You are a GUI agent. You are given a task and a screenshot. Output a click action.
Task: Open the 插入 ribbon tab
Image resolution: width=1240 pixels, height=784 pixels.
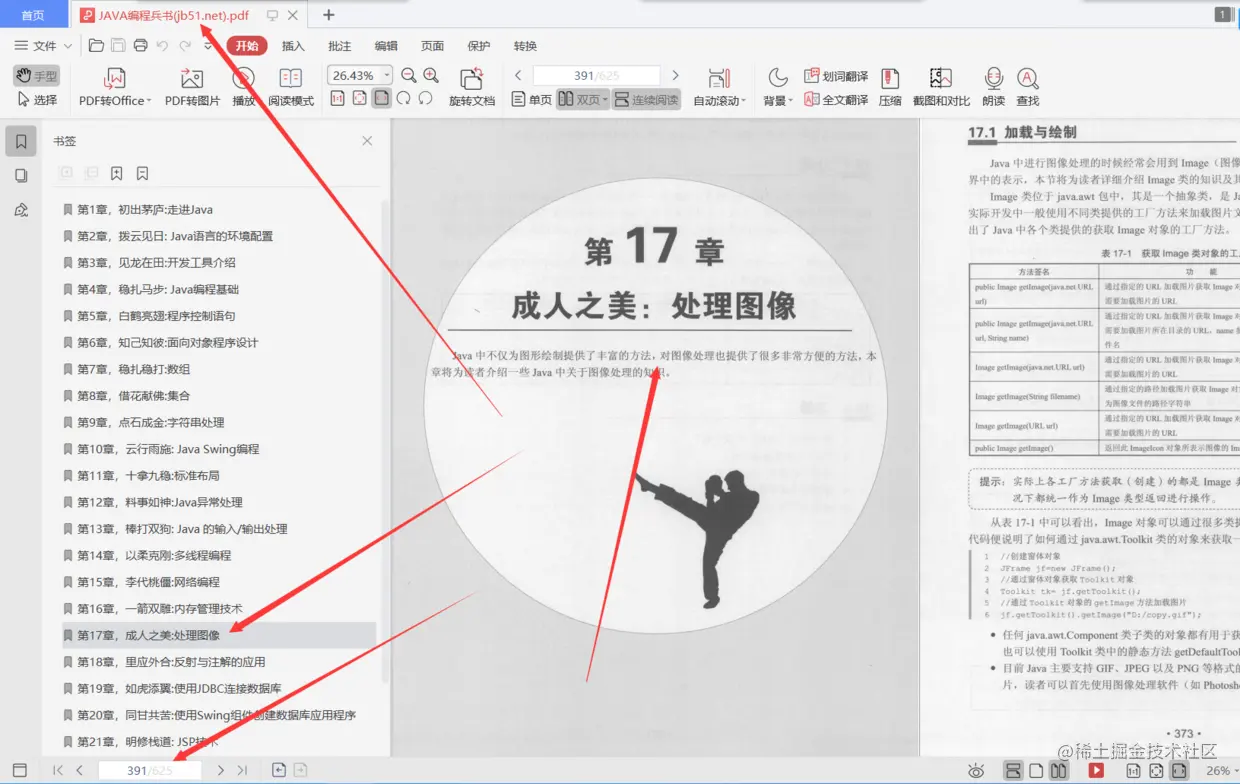tap(293, 45)
